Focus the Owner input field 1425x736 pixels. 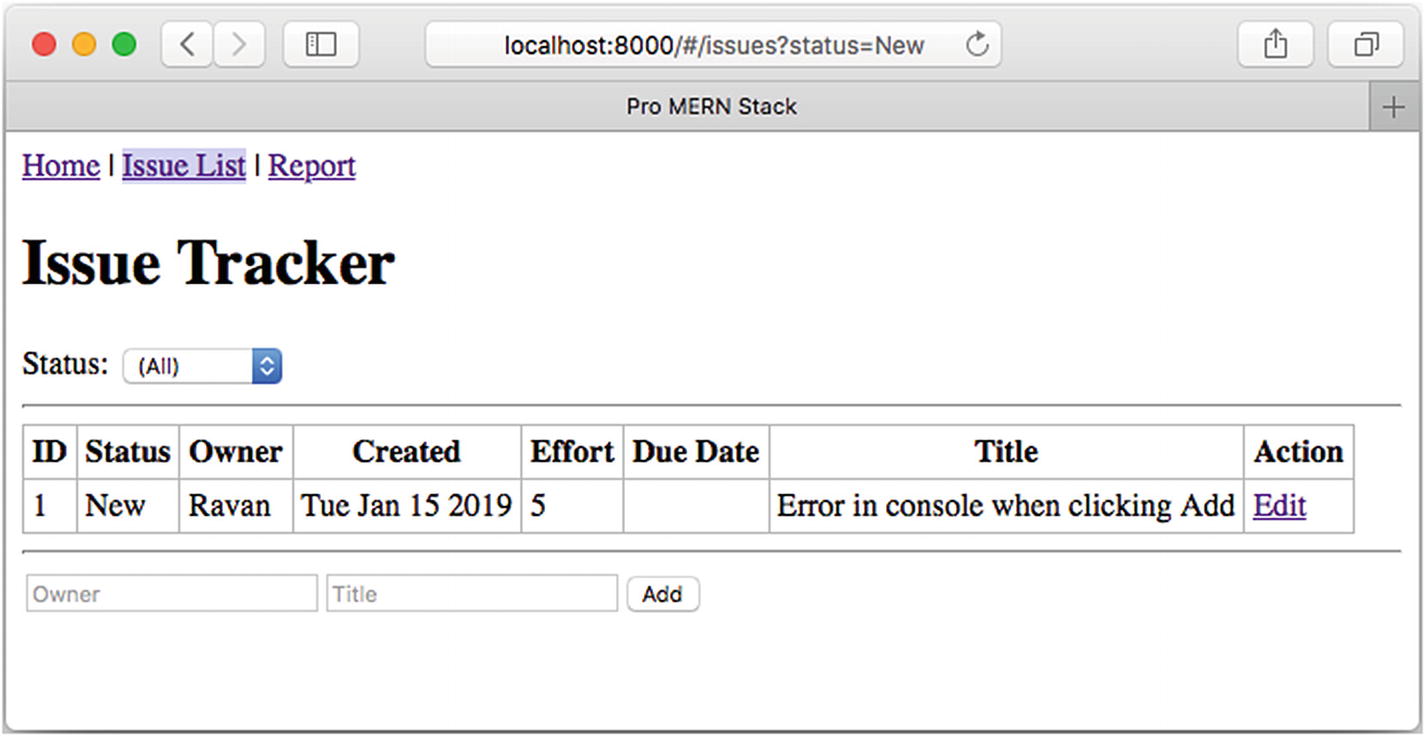point(172,594)
